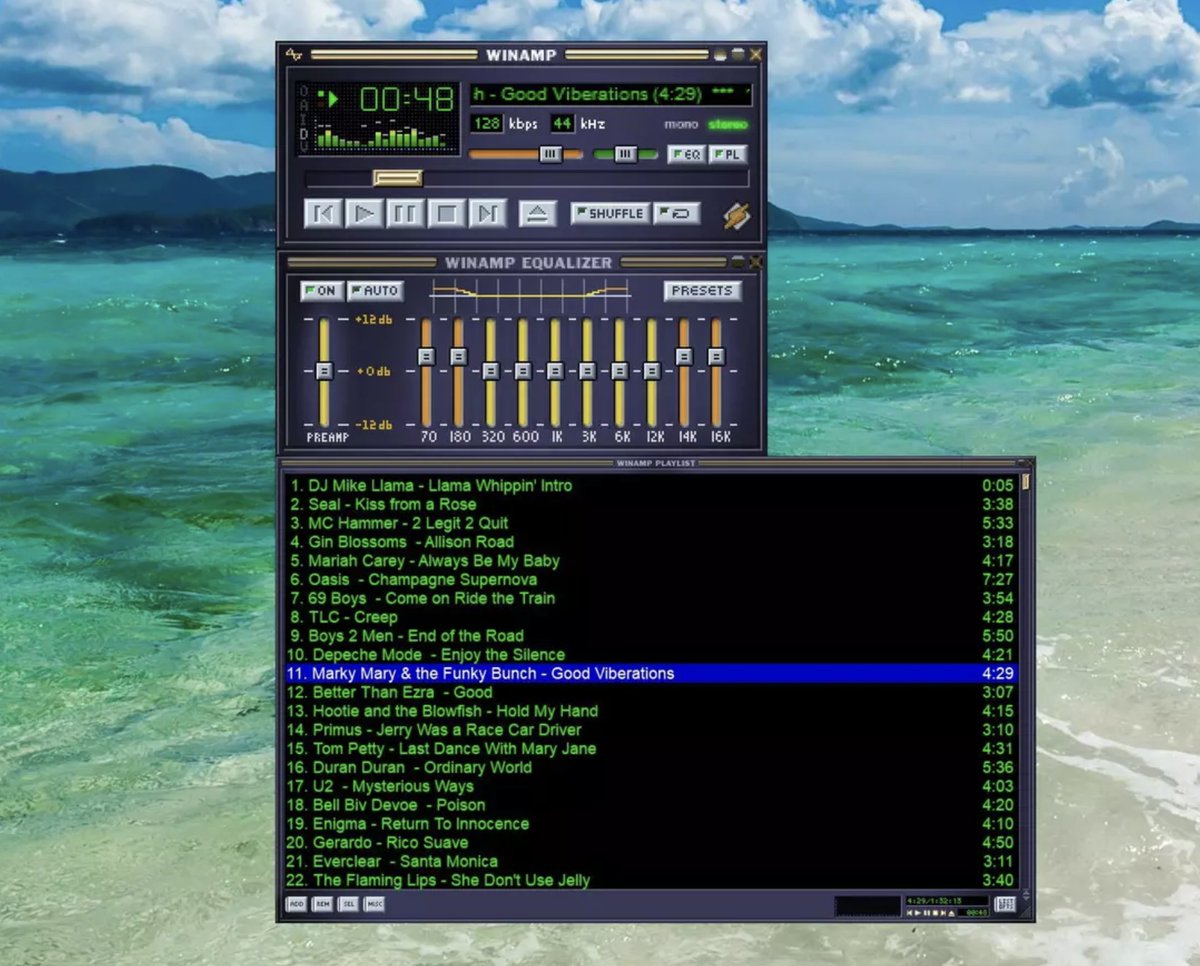
Task: Click the volume slider handle
Action: pos(550,154)
